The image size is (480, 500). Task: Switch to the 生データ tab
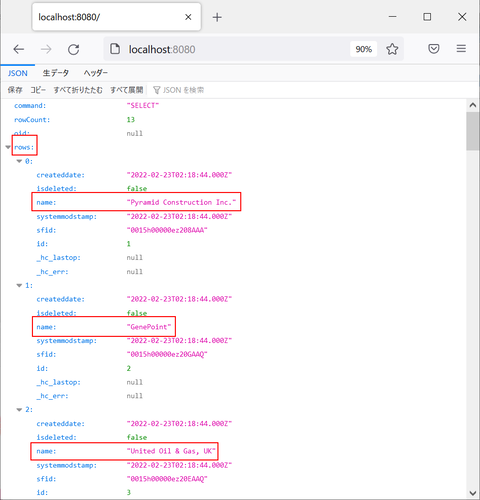56,73
